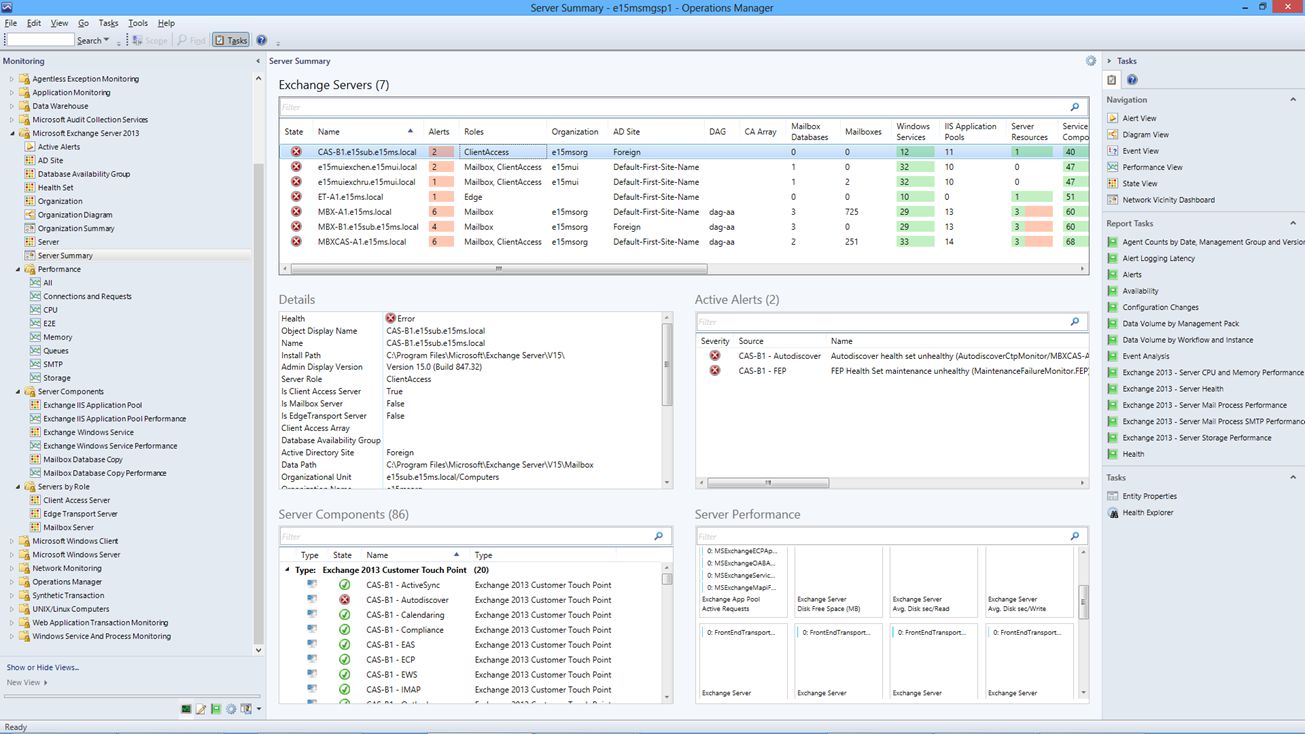Open the Go menu
Viewport: 1305px width, 734px height.
pos(83,23)
